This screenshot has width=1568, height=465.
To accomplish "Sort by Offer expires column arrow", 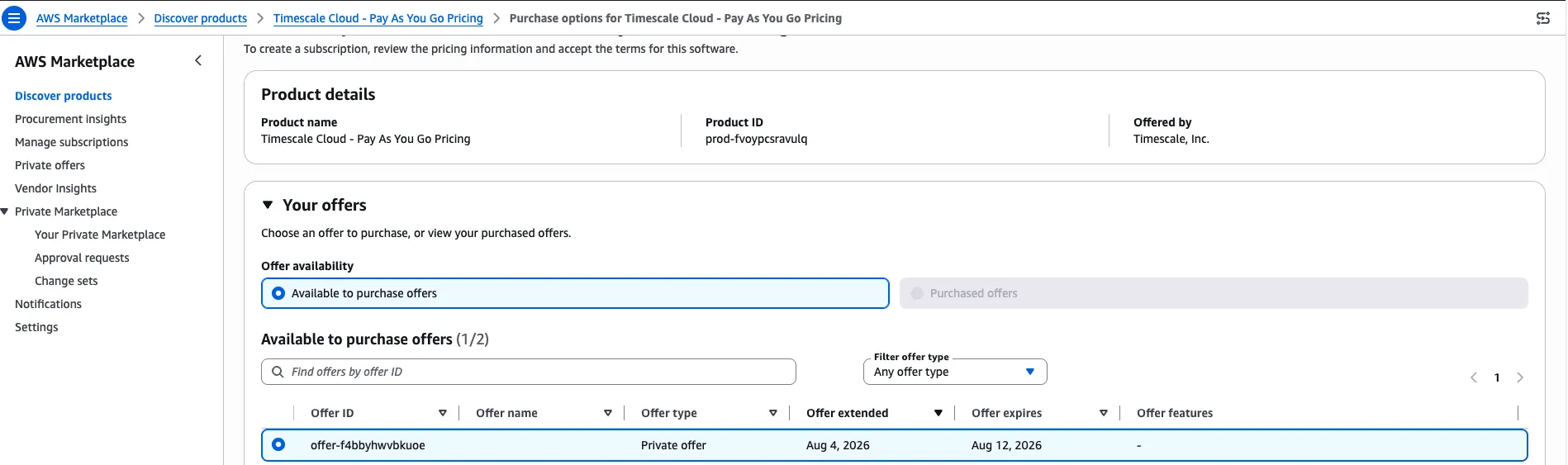I will coord(1104,413).
